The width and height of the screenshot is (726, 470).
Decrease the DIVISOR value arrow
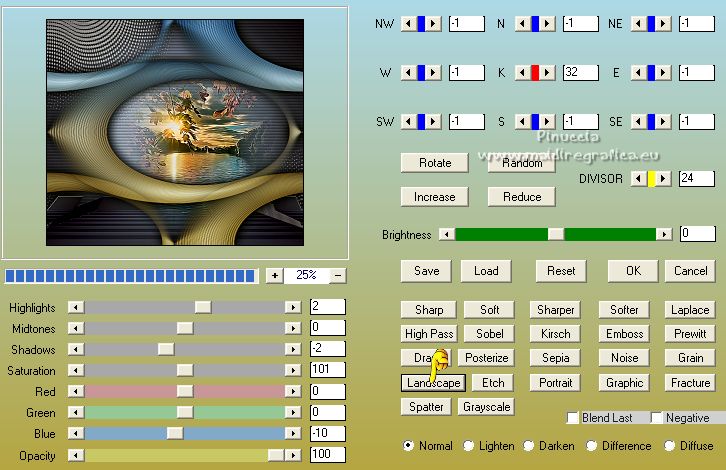click(x=638, y=179)
